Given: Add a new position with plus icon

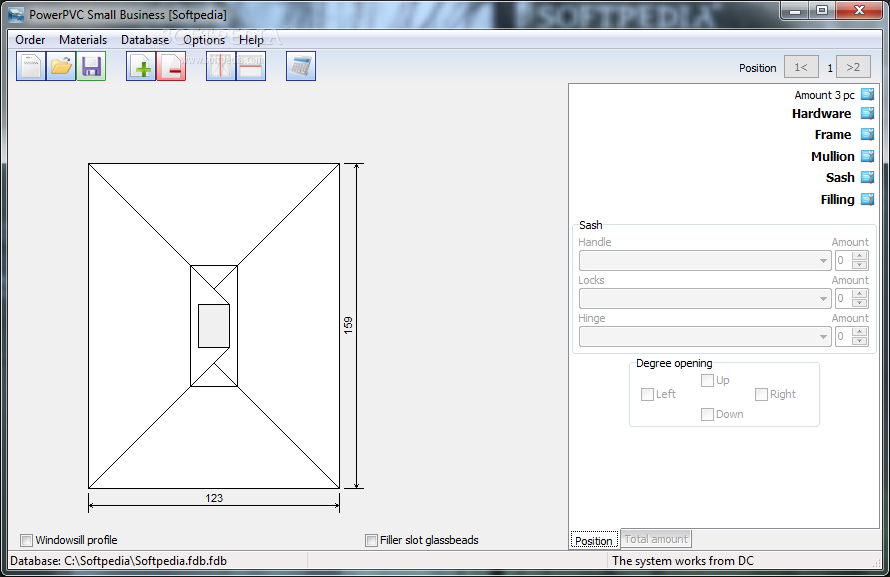Looking at the screenshot, I should (x=141, y=66).
